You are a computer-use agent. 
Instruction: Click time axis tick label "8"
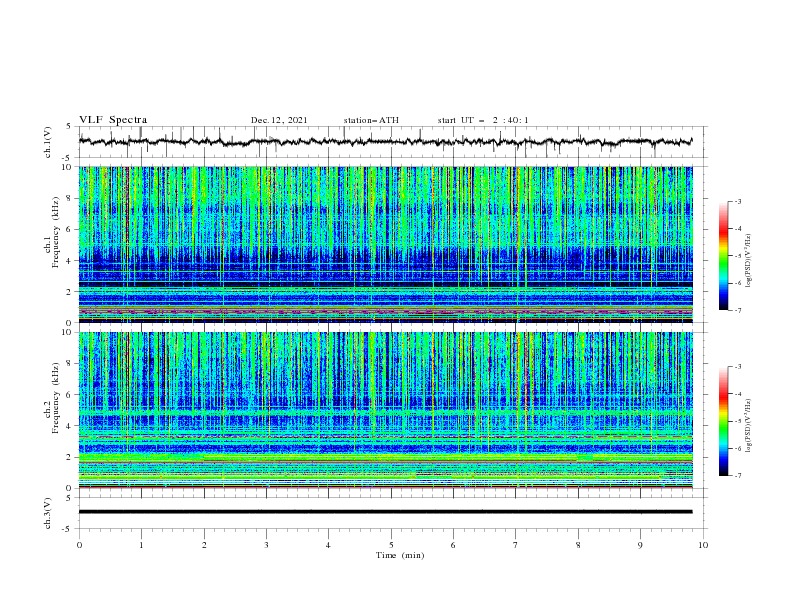pyautogui.click(x=578, y=545)
